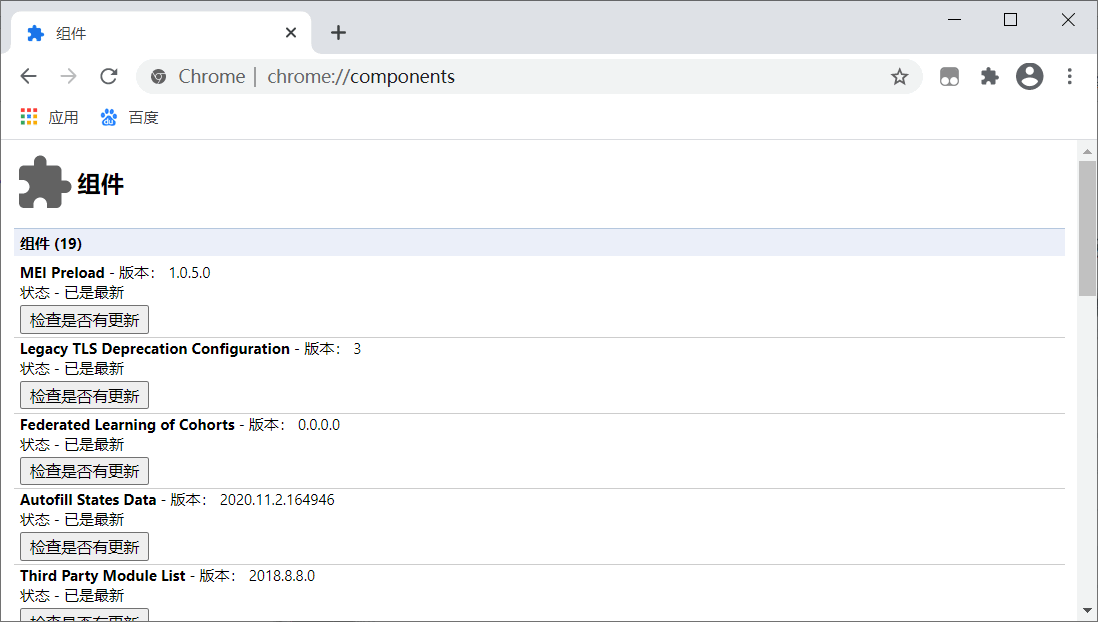The width and height of the screenshot is (1098, 622).
Task: Open the Extensions puzzle piece icon
Action: pos(989,76)
